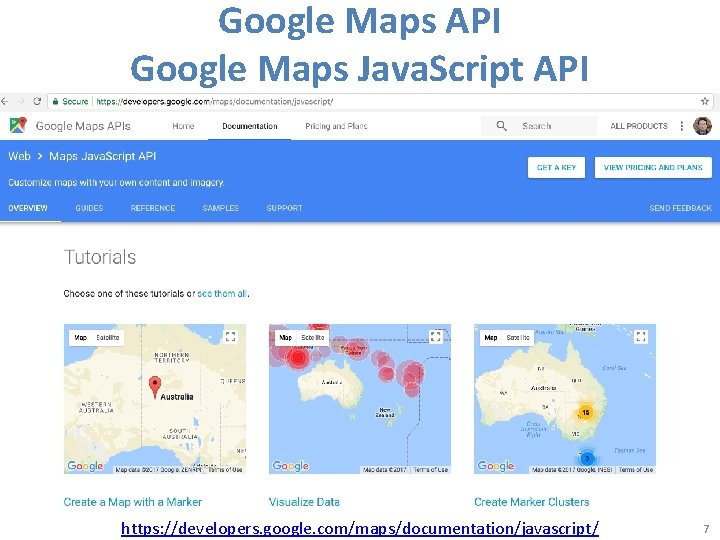Click Terms of Use in Marker map
Screen dimensions: 720x540
coord(225,470)
